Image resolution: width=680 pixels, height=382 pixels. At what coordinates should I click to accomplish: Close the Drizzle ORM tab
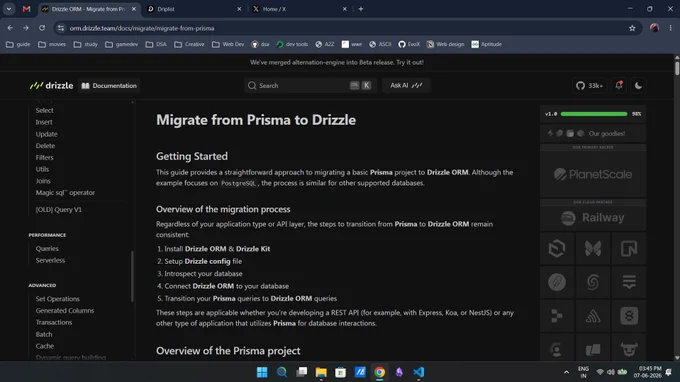[134, 9]
